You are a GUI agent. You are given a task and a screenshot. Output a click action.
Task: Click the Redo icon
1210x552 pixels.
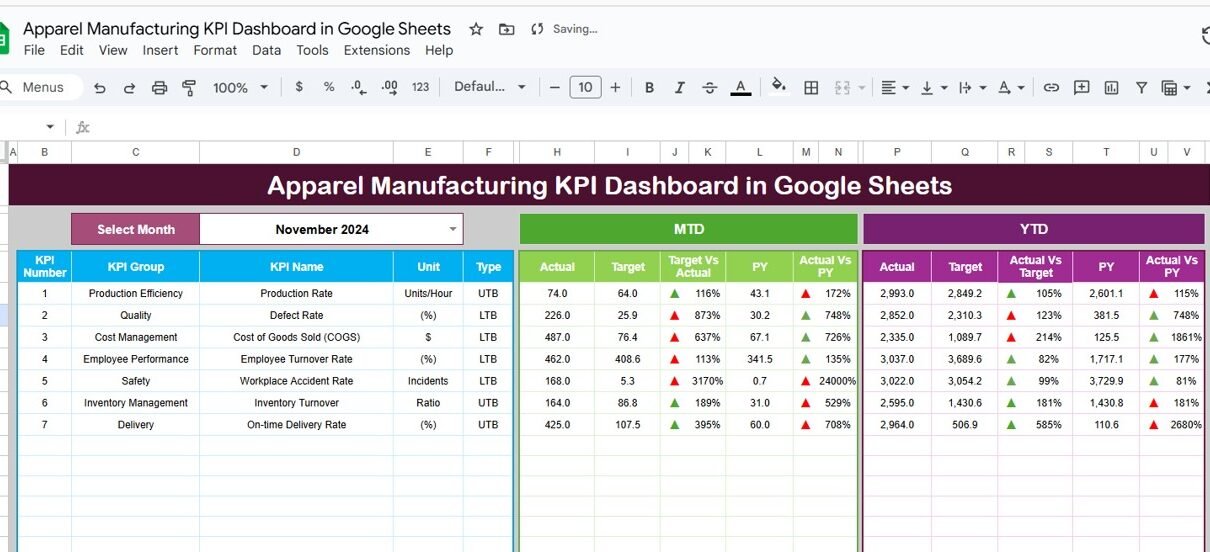(x=129, y=88)
